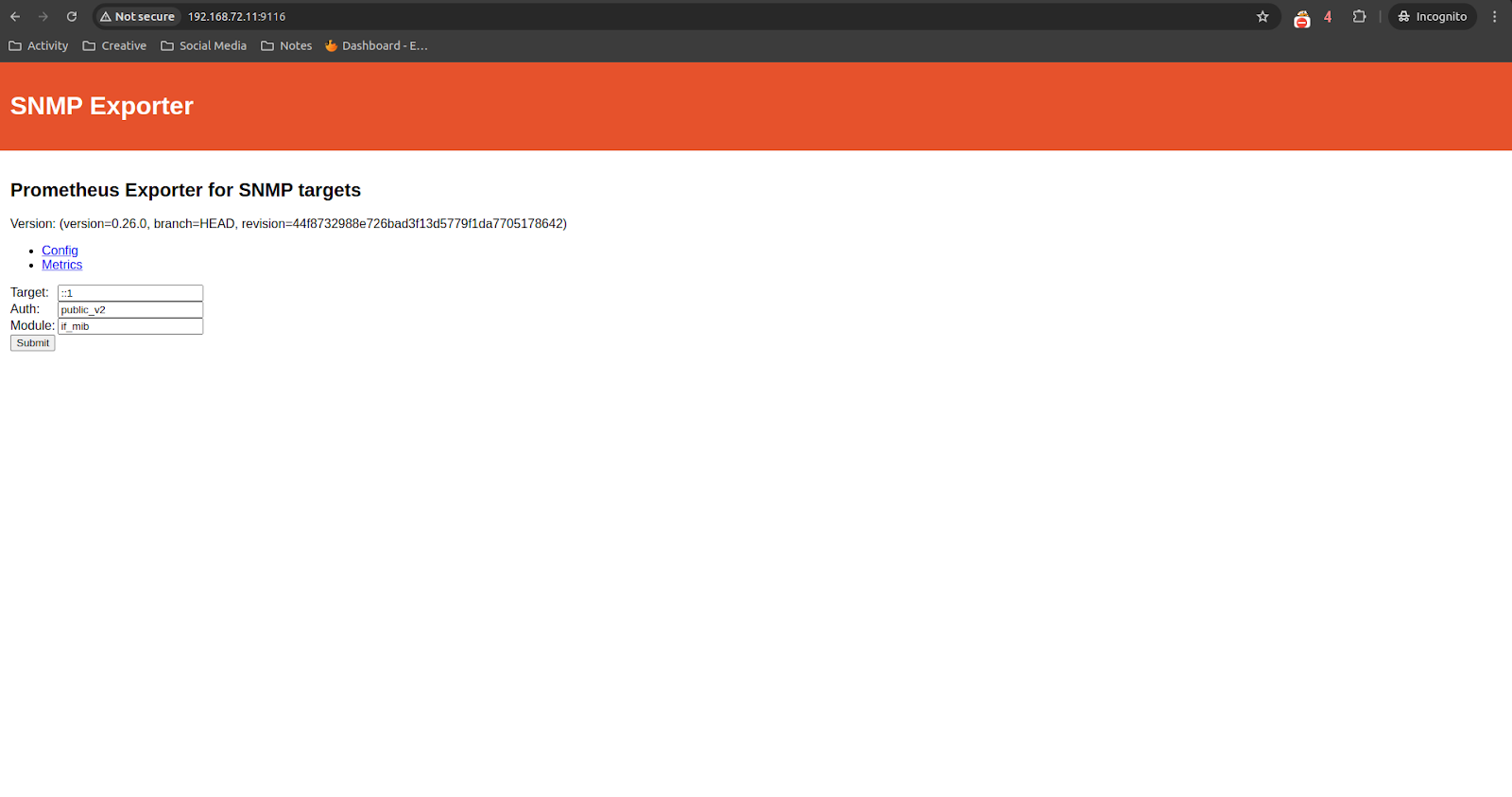Open the Extensions puzzle icon
This screenshot has height=797, width=1512.
pyautogui.click(x=1360, y=16)
